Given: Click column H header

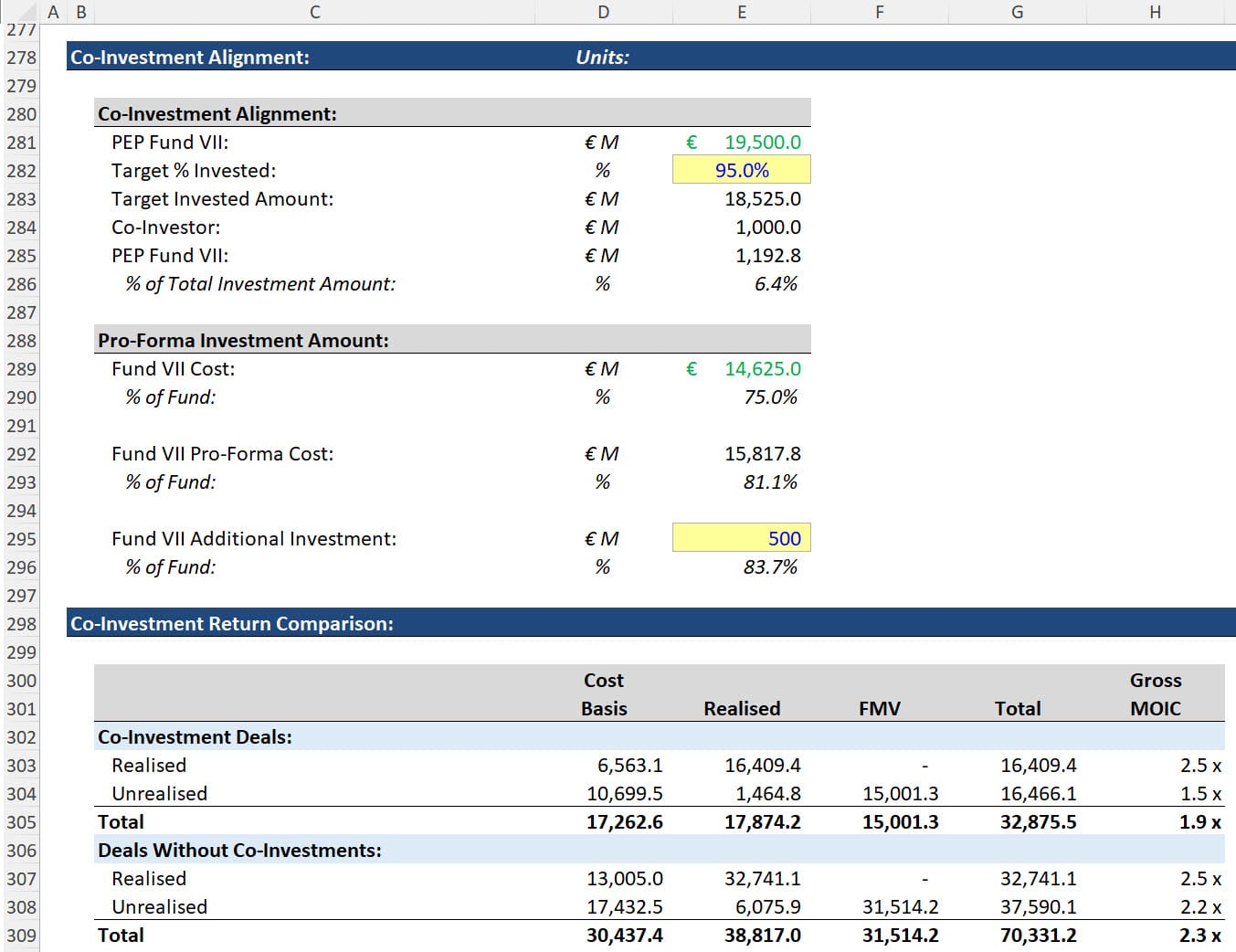Looking at the screenshot, I should coord(1155,12).
